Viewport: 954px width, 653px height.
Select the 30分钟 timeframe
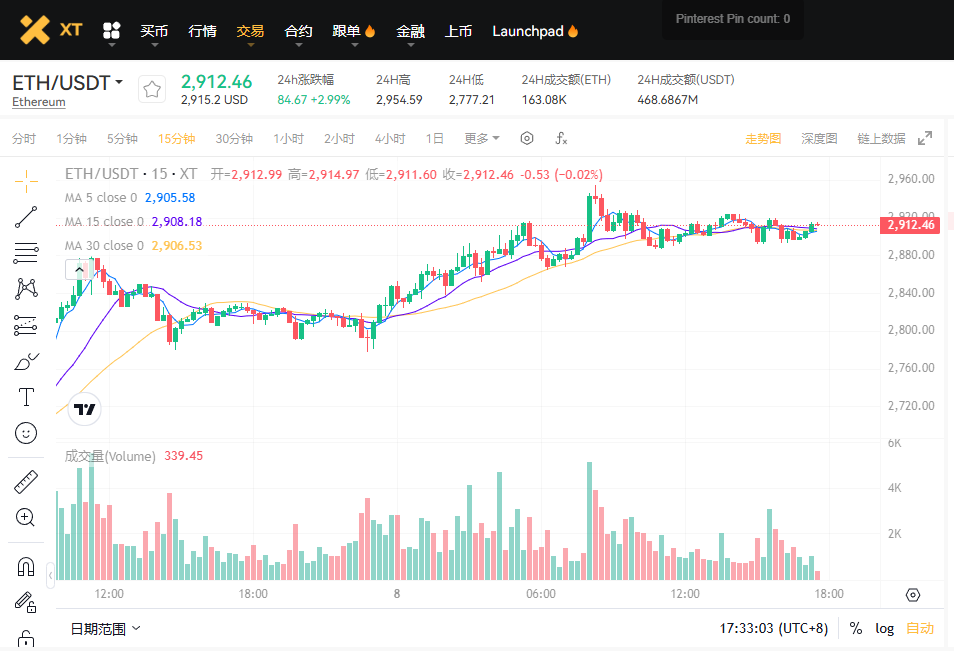tap(234, 138)
